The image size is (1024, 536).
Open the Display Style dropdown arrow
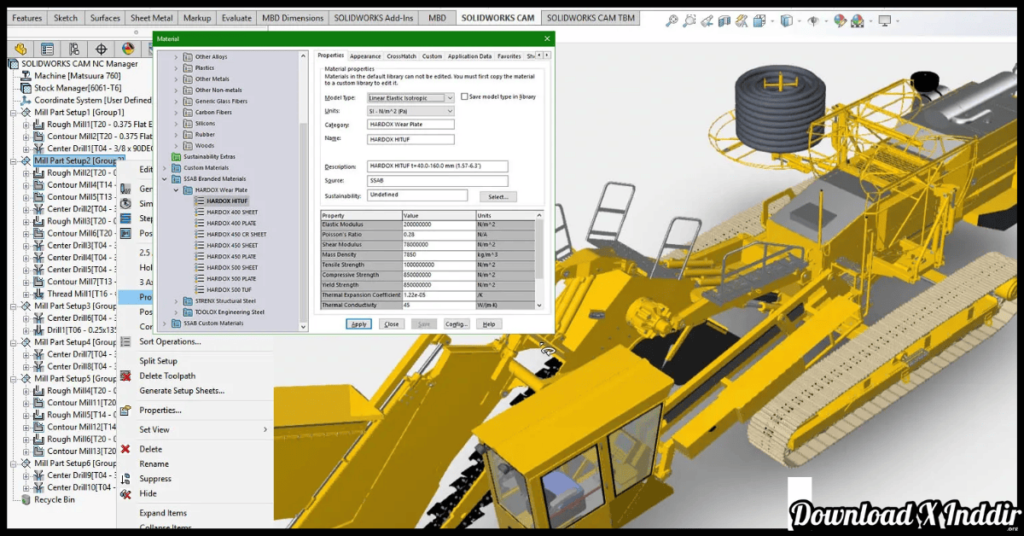click(x=799, y=21)
